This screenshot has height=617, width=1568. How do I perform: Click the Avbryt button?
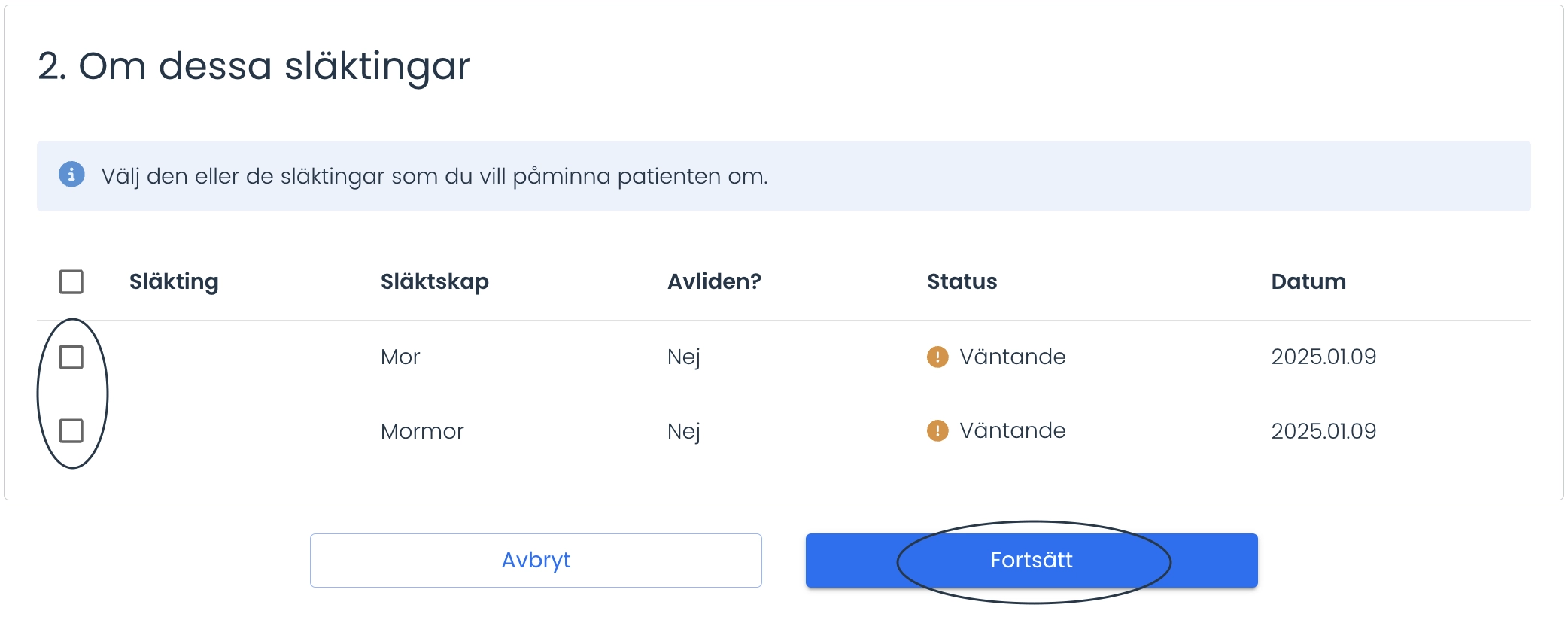[536, 561]
